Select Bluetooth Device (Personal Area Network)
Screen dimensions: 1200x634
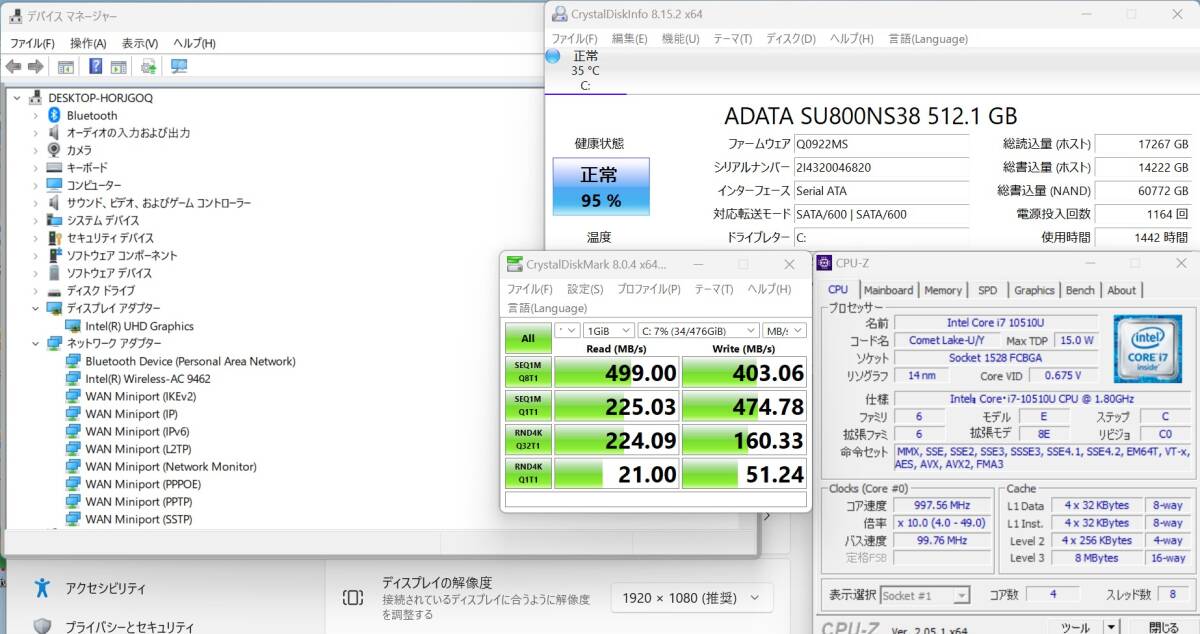pyautogui.click(x=190, y=361)
